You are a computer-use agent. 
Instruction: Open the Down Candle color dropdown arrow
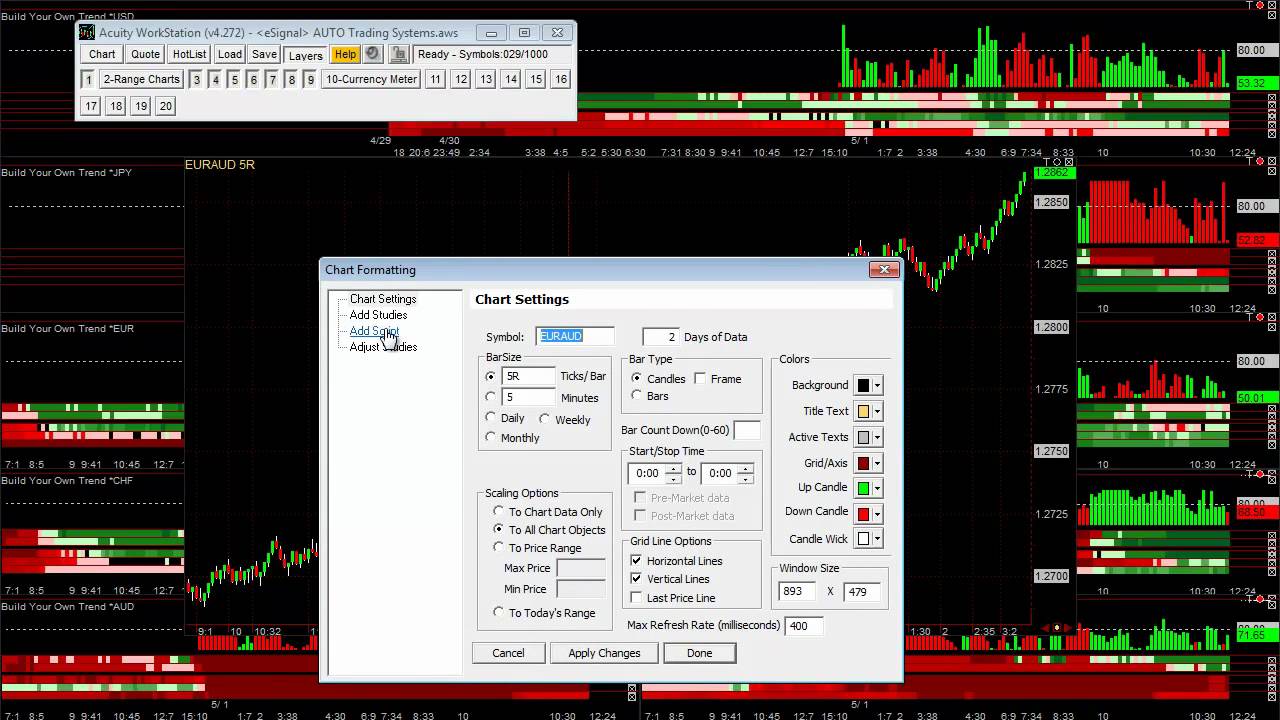(x=877, y=514)
